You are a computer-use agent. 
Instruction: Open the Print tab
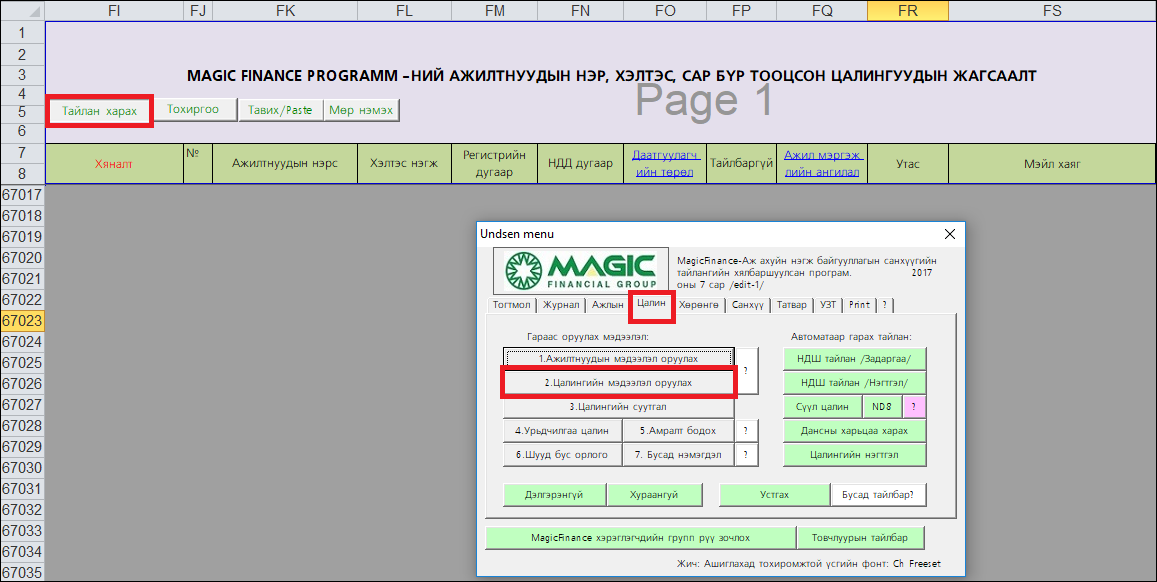859,305
